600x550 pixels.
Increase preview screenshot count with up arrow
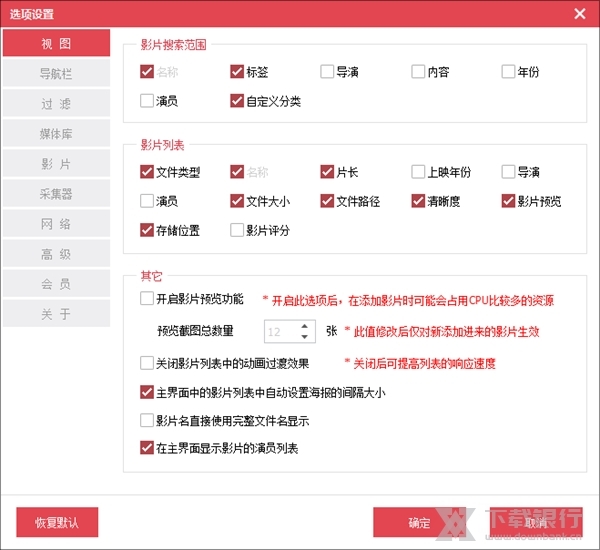305,326
